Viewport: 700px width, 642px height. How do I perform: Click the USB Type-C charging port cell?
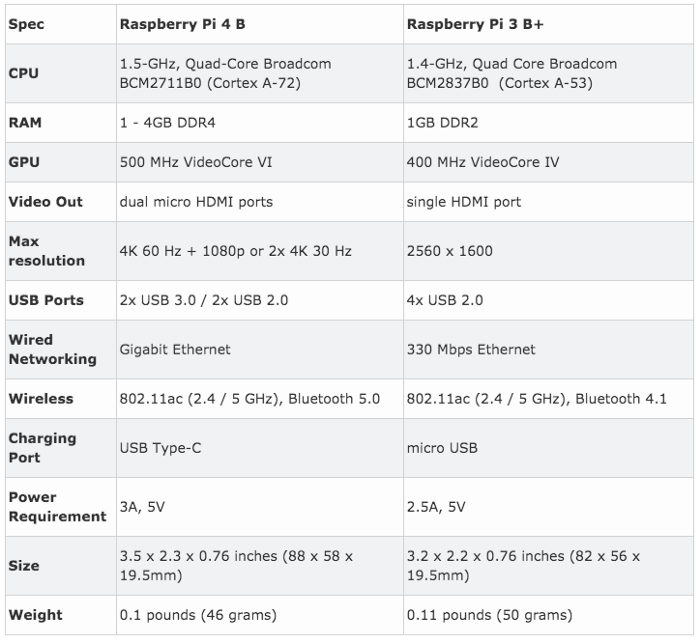click(260, 448)
